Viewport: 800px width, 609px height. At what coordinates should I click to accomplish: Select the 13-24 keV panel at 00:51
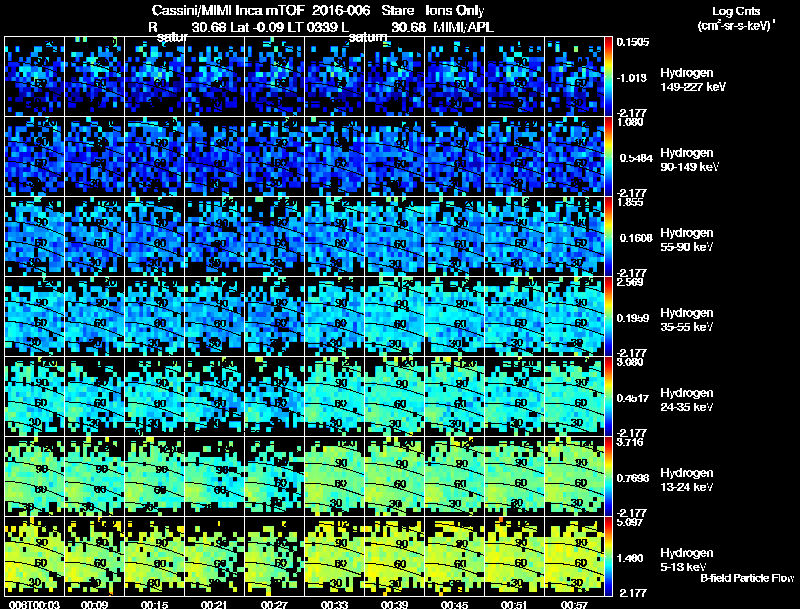pyautogui.click(x=515, y=477)
